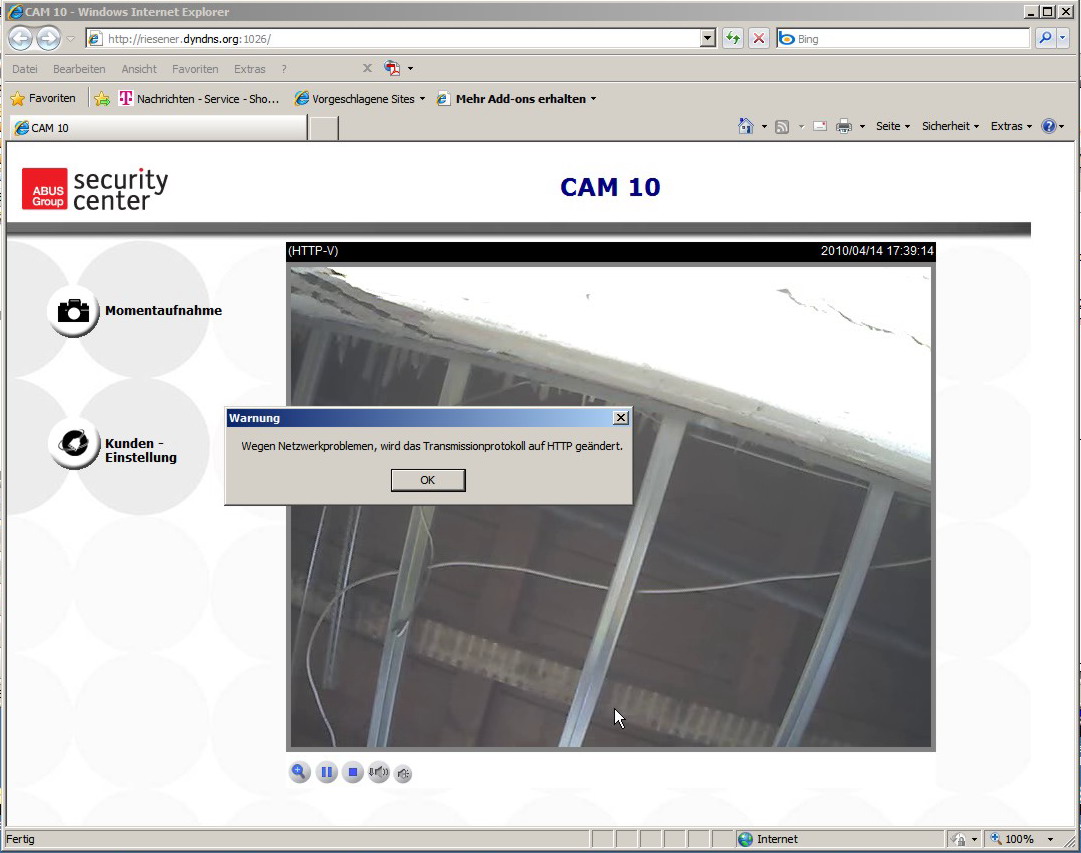Toggle the mute audio icon
Image resolution: width=1081 pixels, height=853 pixels.
point(403,774)
